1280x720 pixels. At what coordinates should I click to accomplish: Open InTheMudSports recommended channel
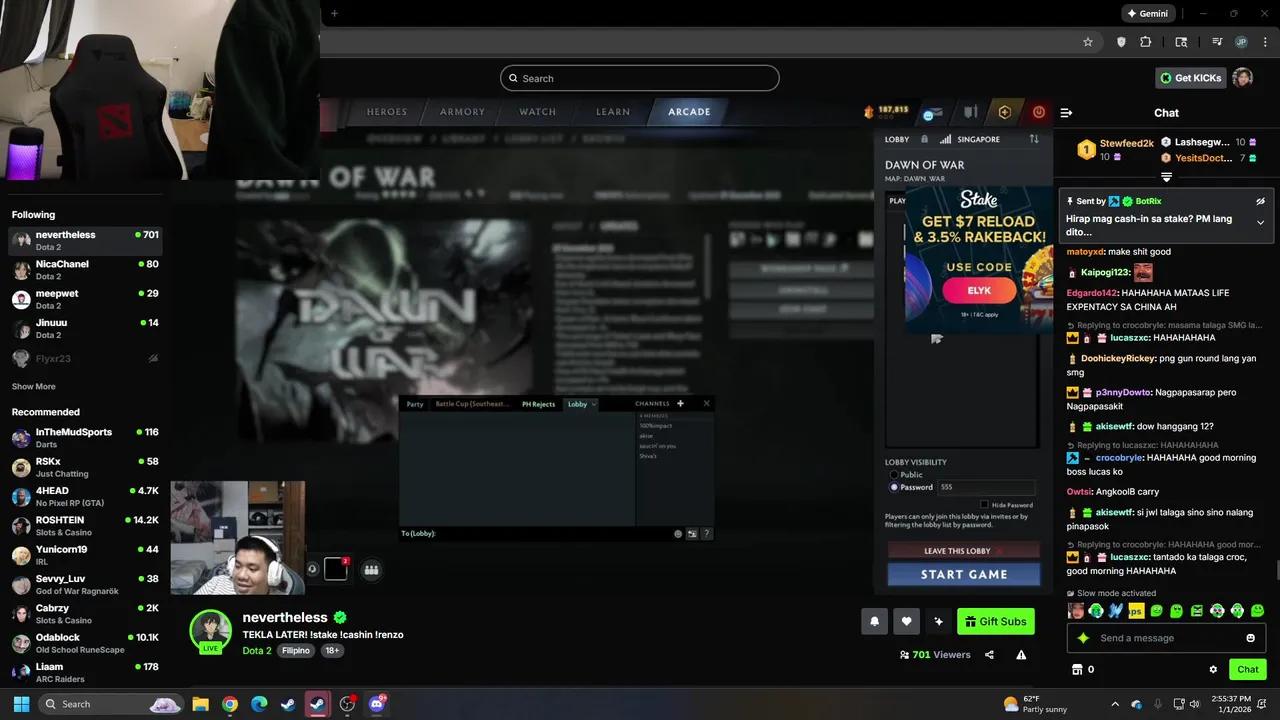[x=85, y=438]
